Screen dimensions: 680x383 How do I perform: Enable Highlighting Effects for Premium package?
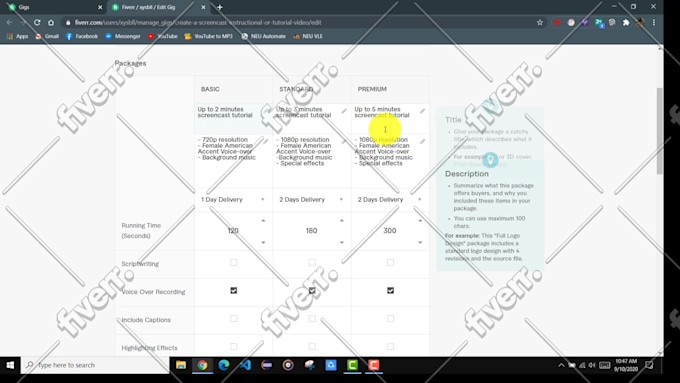point(390,347)
